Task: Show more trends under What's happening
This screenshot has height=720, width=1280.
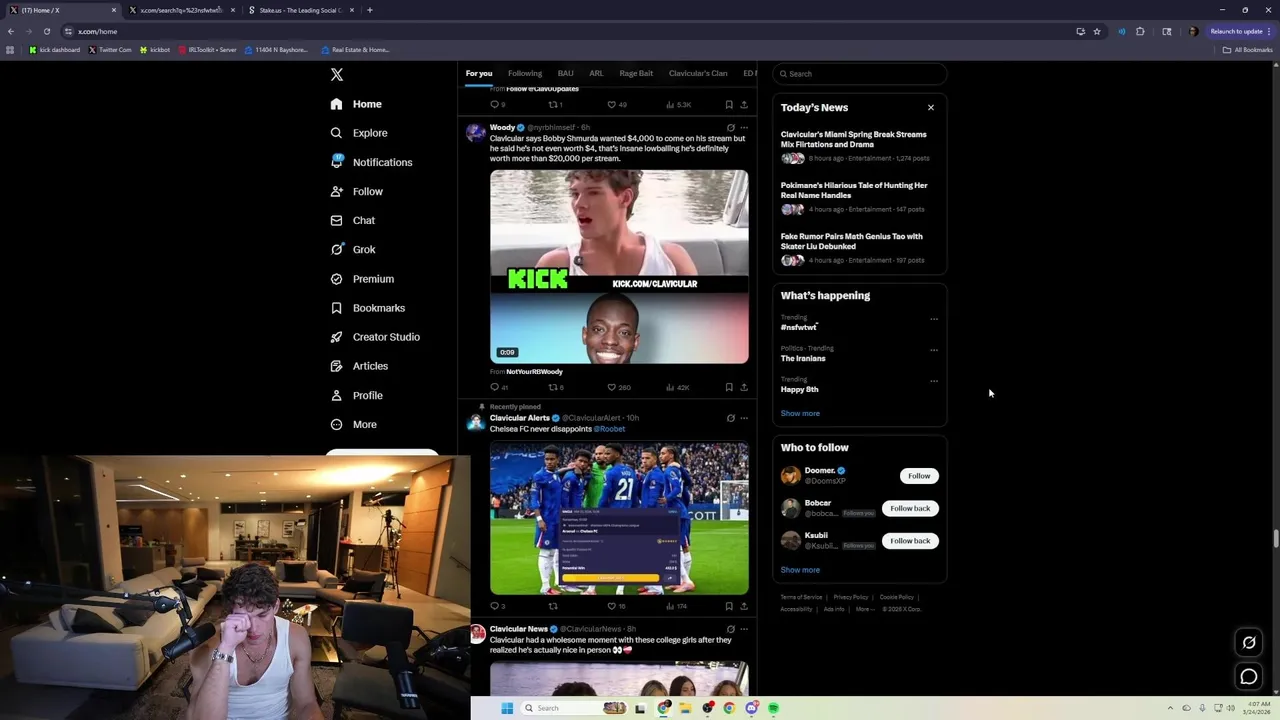Action: [800, 413]
